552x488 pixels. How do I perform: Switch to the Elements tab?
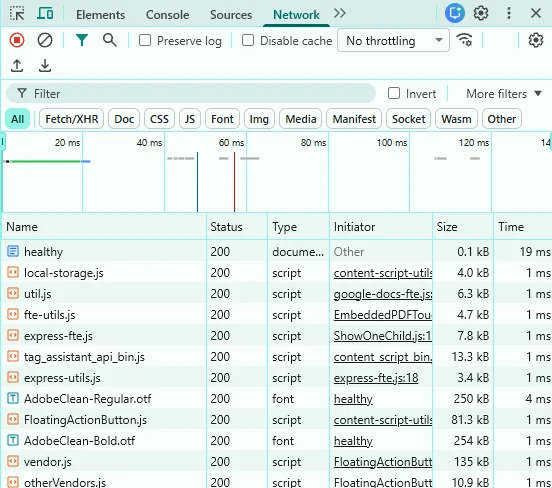[x=100, y=15]
